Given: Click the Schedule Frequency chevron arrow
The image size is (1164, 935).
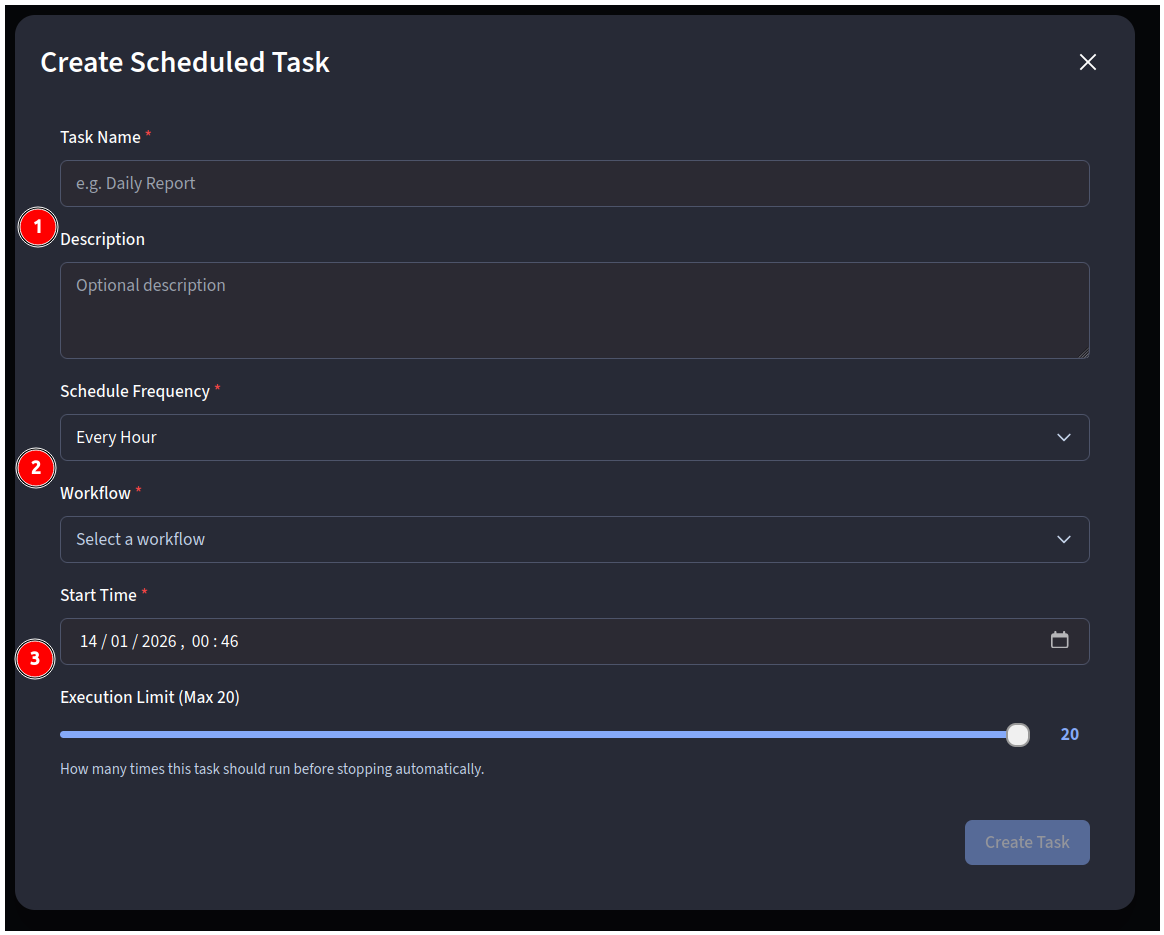Looking at the screenshot, I should coord(1064,438).
